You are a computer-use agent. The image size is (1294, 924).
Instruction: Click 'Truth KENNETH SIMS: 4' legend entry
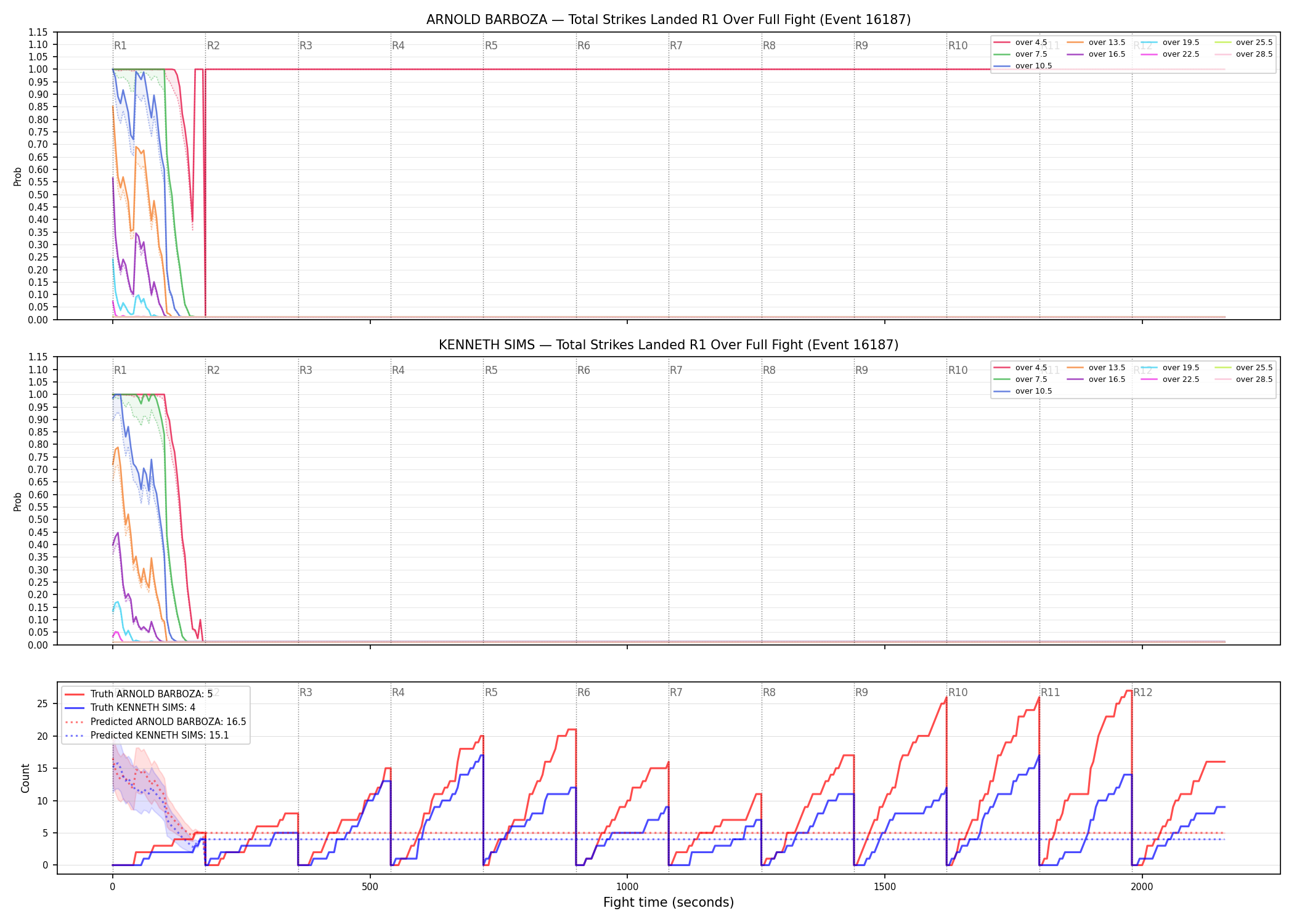coord(130,708)
